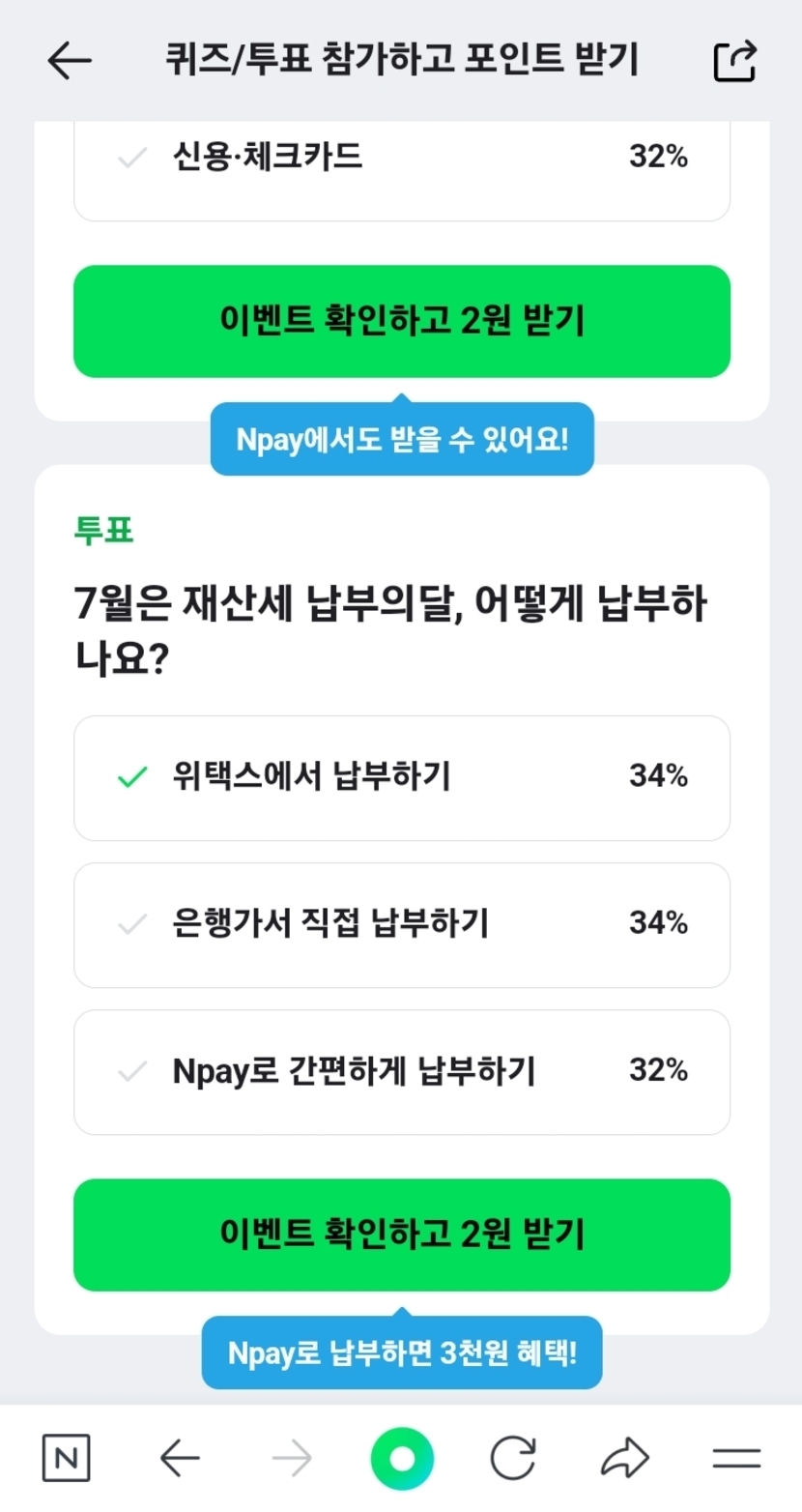Tap the Npay로 납부하면 3천원 혜택 tooltip

click(x=402, y=1353)
